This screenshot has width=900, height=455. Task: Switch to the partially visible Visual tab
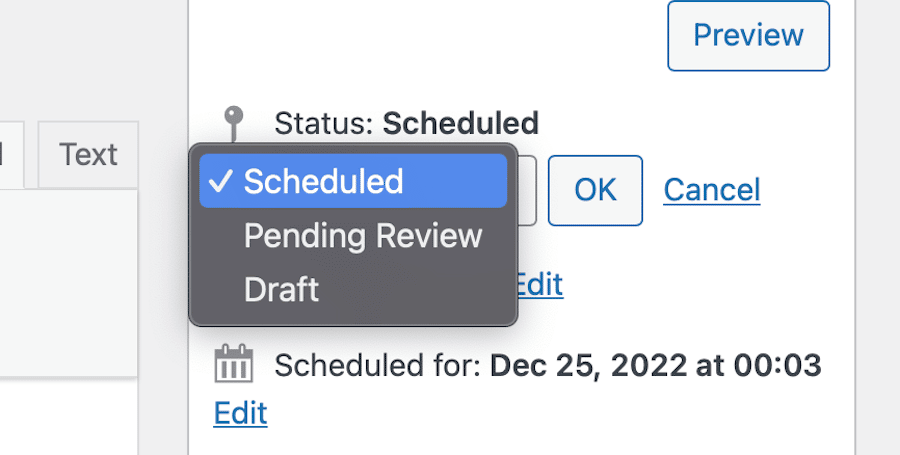point(11,155)
